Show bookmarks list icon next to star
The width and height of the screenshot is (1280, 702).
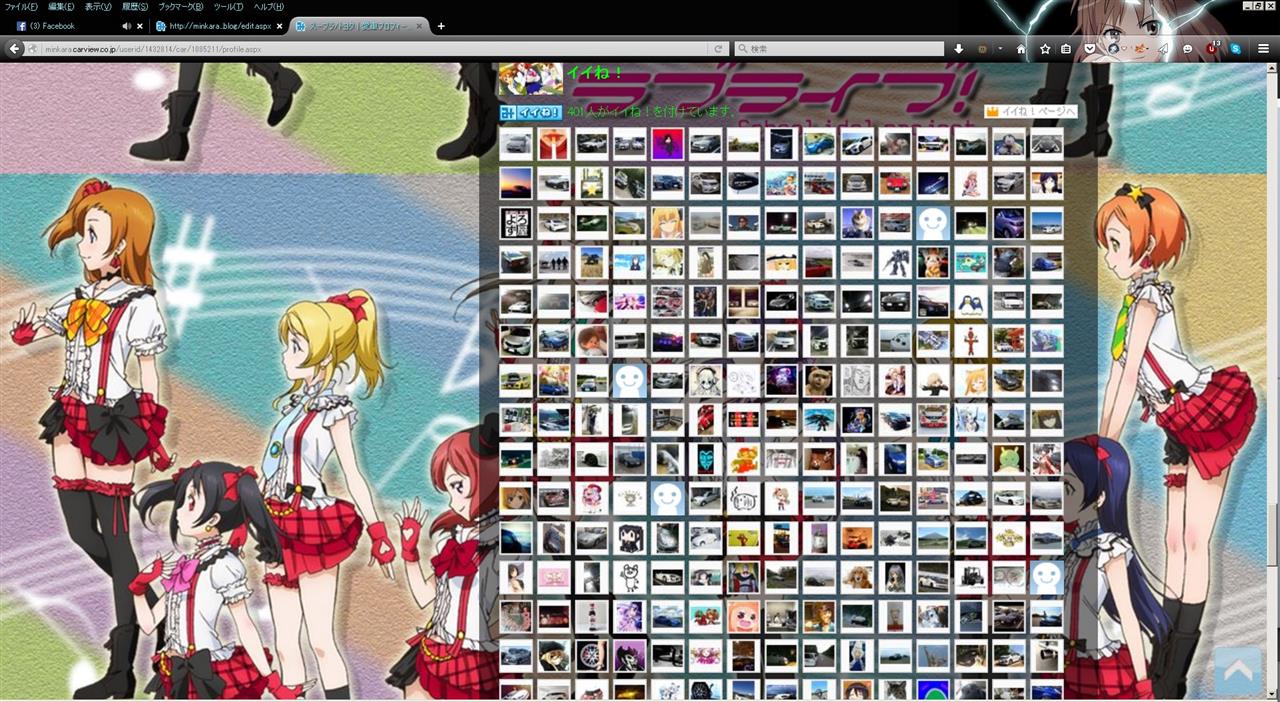click(1066, 48)
